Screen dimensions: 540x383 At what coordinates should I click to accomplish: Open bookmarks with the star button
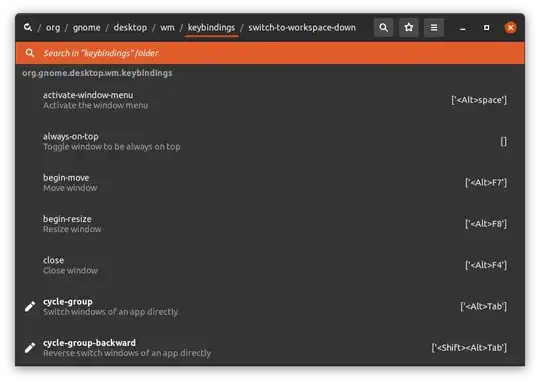(x=408, y=28)
